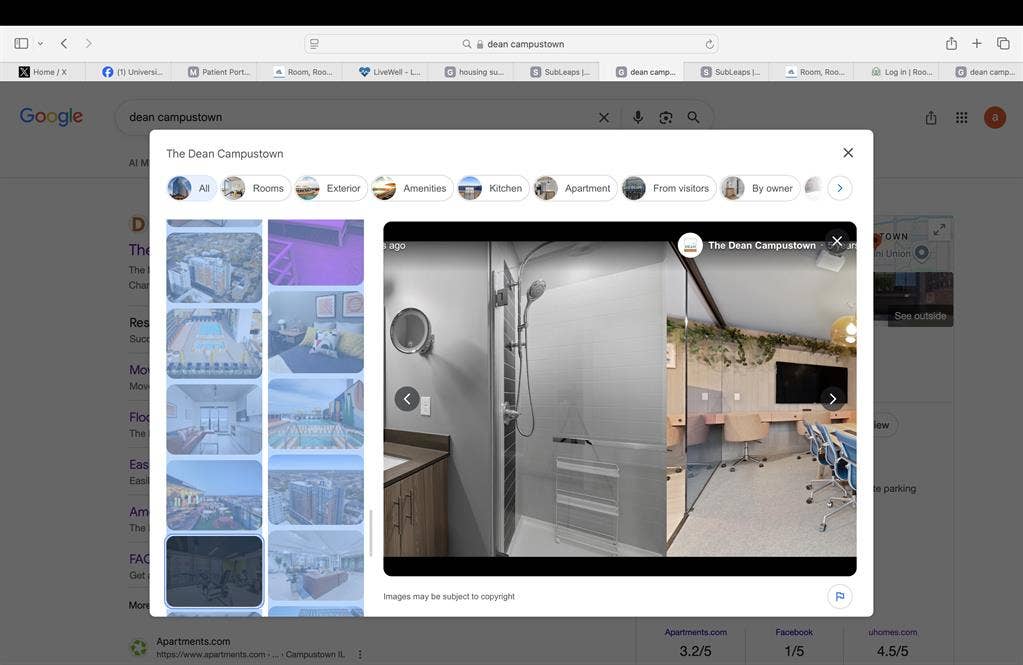Image resolution: width=1023 pixels, height=665 pixels.
Task: Switch to the Log in | Roo... tab
Action: point(902,72)
